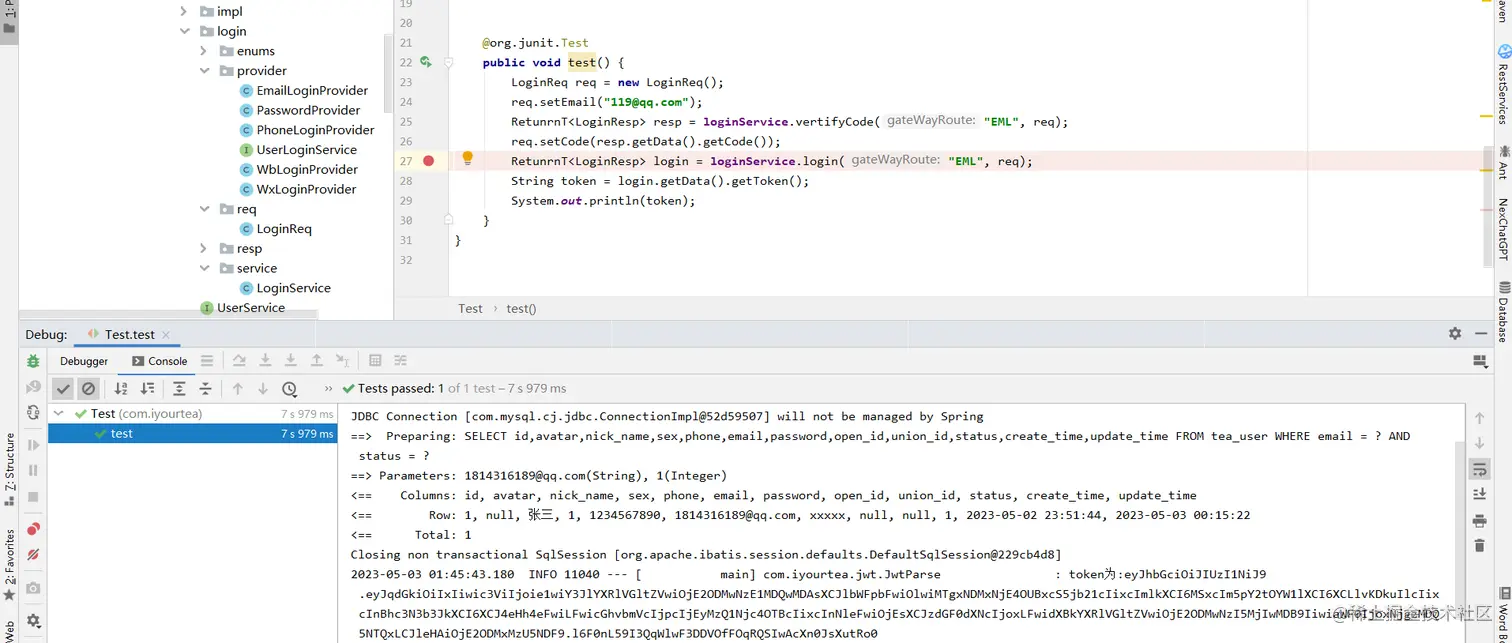
Task: Open the Ant tool window tab
Action: (1503, 162)
